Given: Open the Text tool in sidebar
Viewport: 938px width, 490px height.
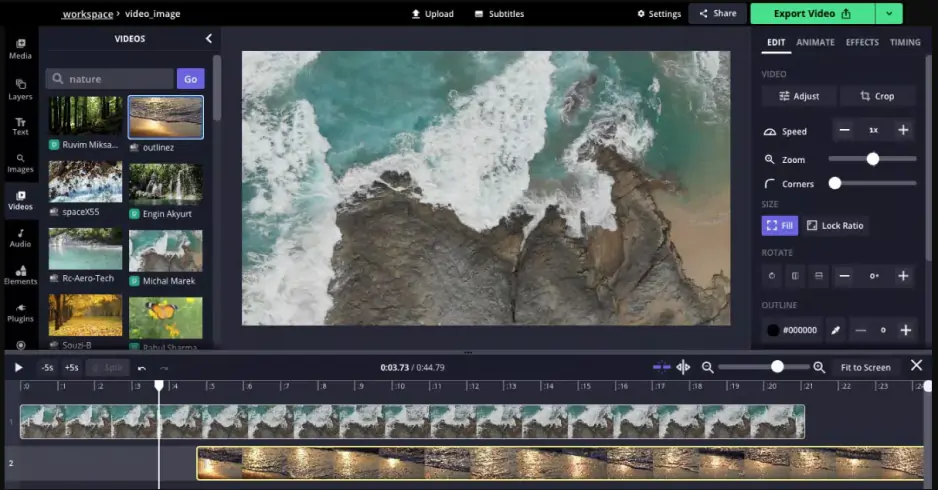Looking at the screenshot, I should point(20,125).
